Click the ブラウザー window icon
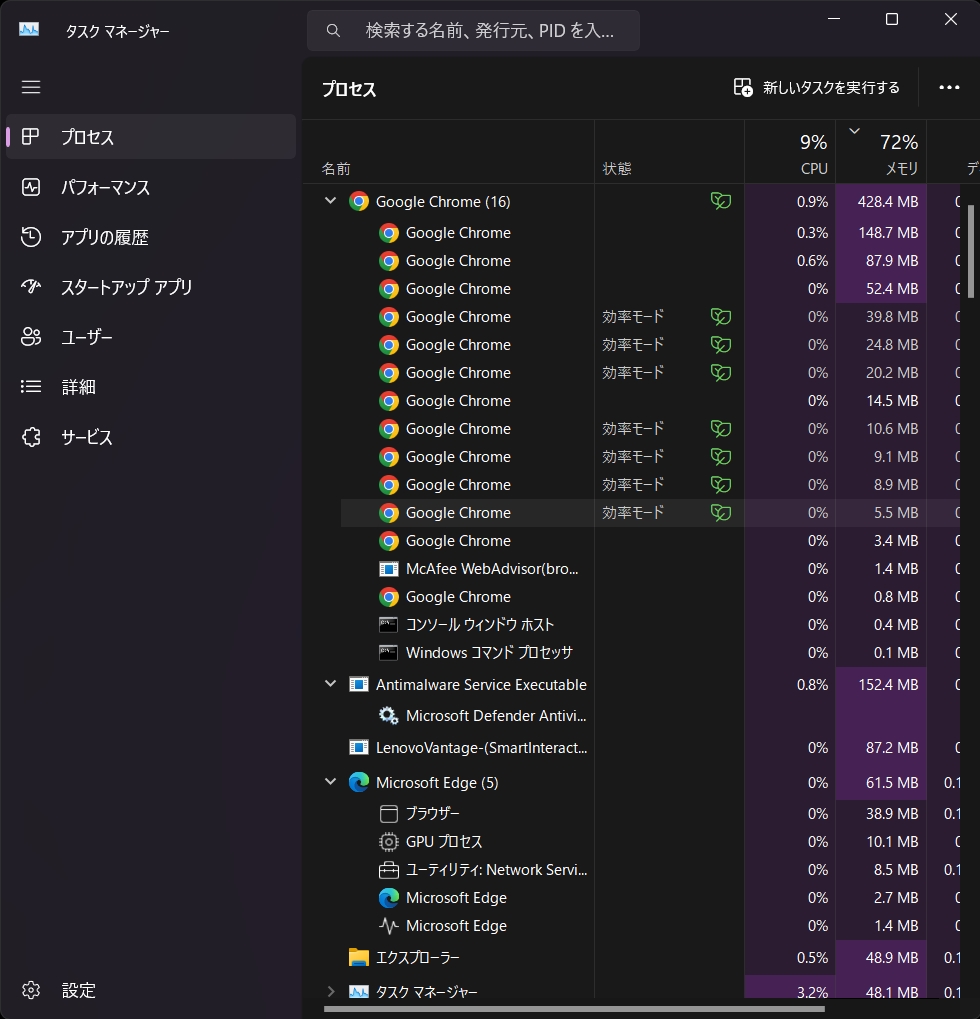Image resolution: width=980 pixels, height=1019 pixels. point(389,814)
